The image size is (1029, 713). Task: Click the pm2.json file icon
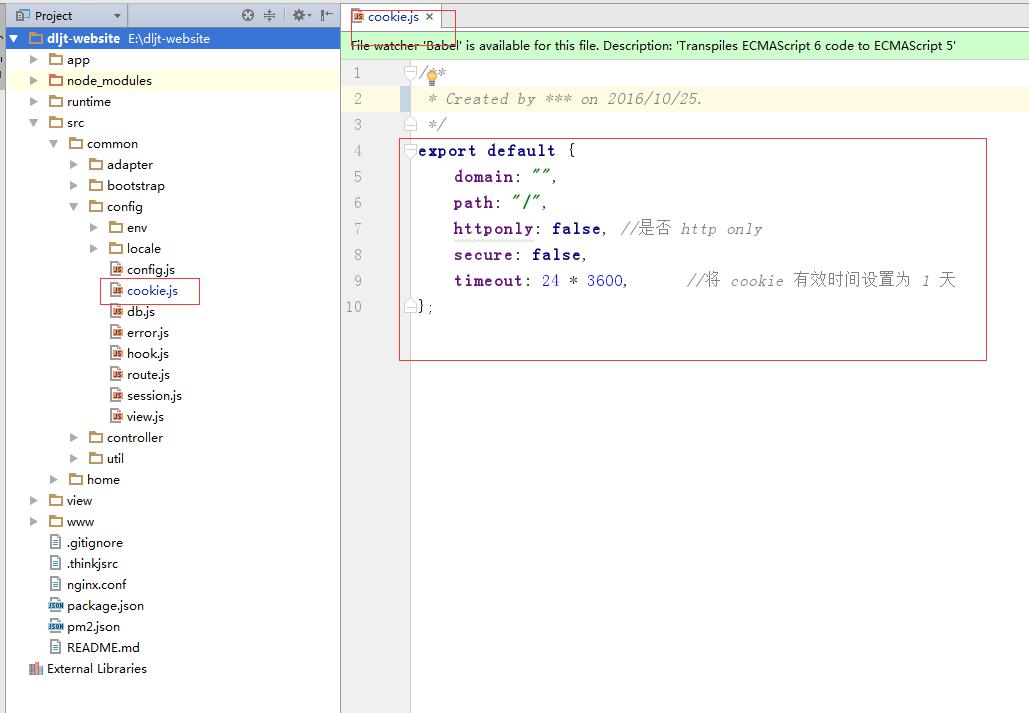(56, 626)
